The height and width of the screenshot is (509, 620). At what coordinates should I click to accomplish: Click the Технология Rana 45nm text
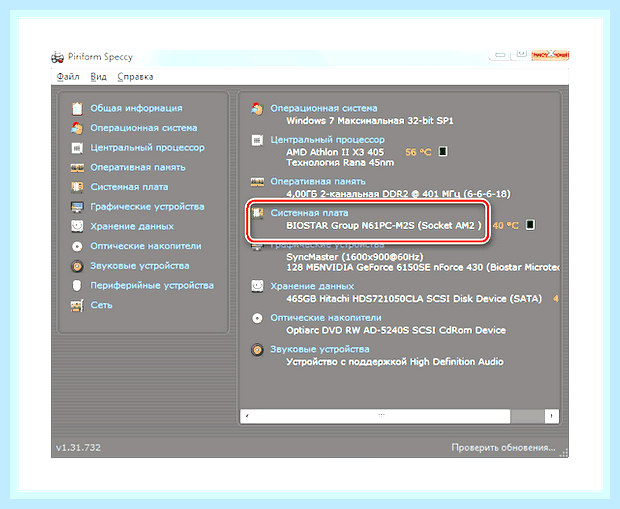(340, 163)
